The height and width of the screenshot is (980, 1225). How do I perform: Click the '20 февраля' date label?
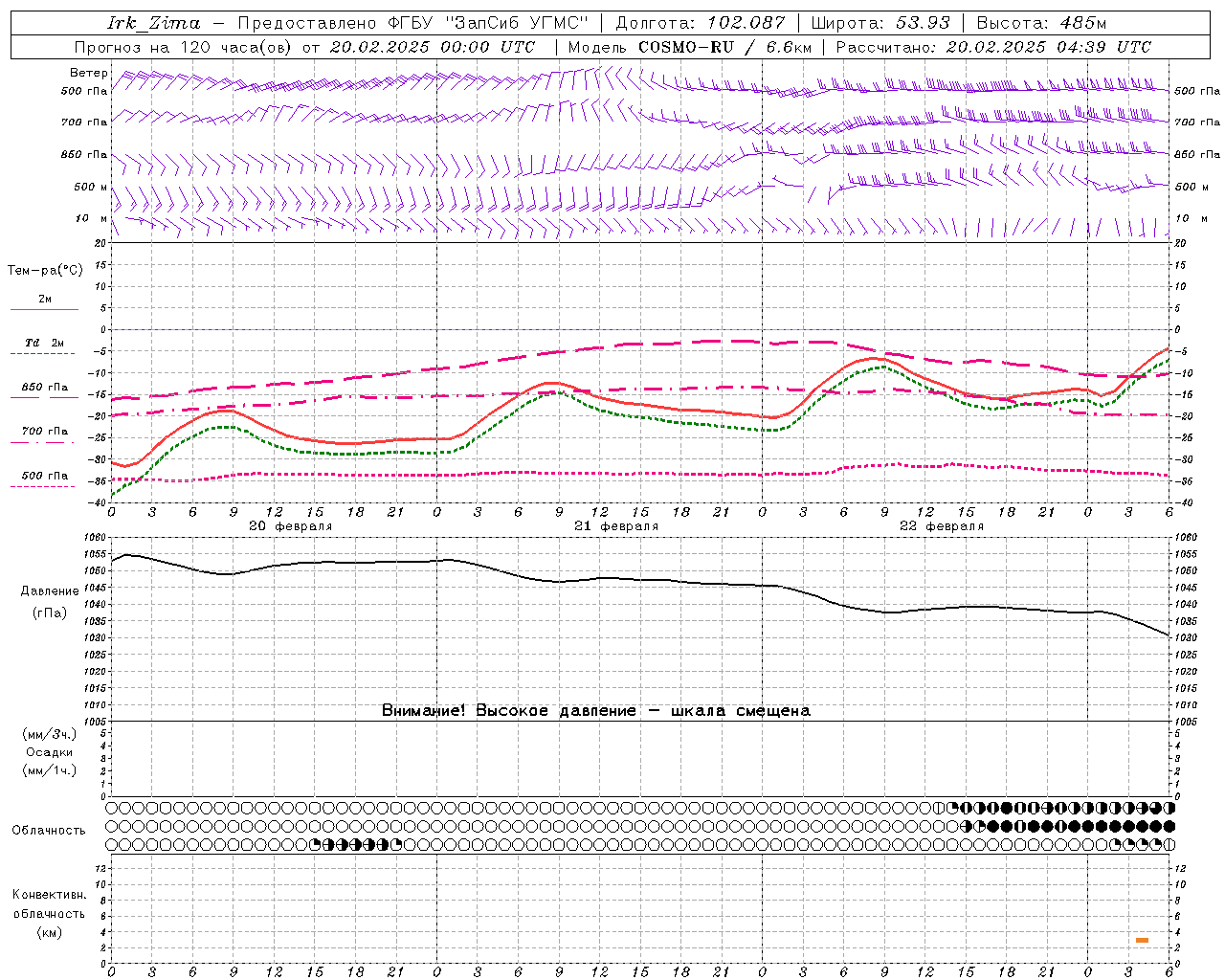(x=291, y=526)
